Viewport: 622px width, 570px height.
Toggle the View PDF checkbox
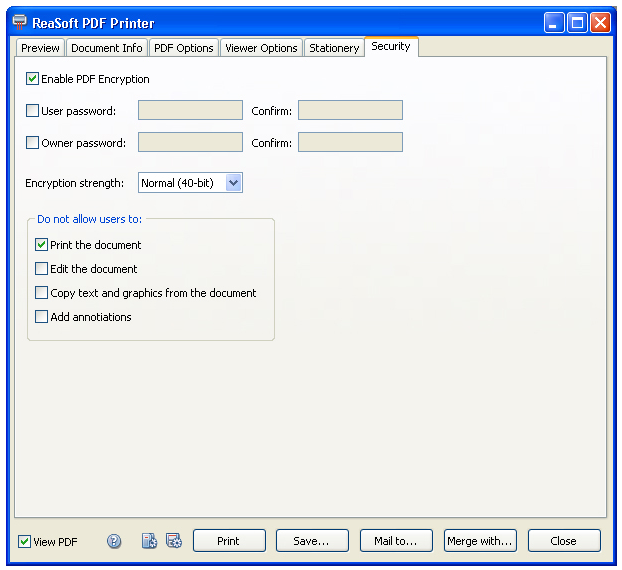(24, 541)
